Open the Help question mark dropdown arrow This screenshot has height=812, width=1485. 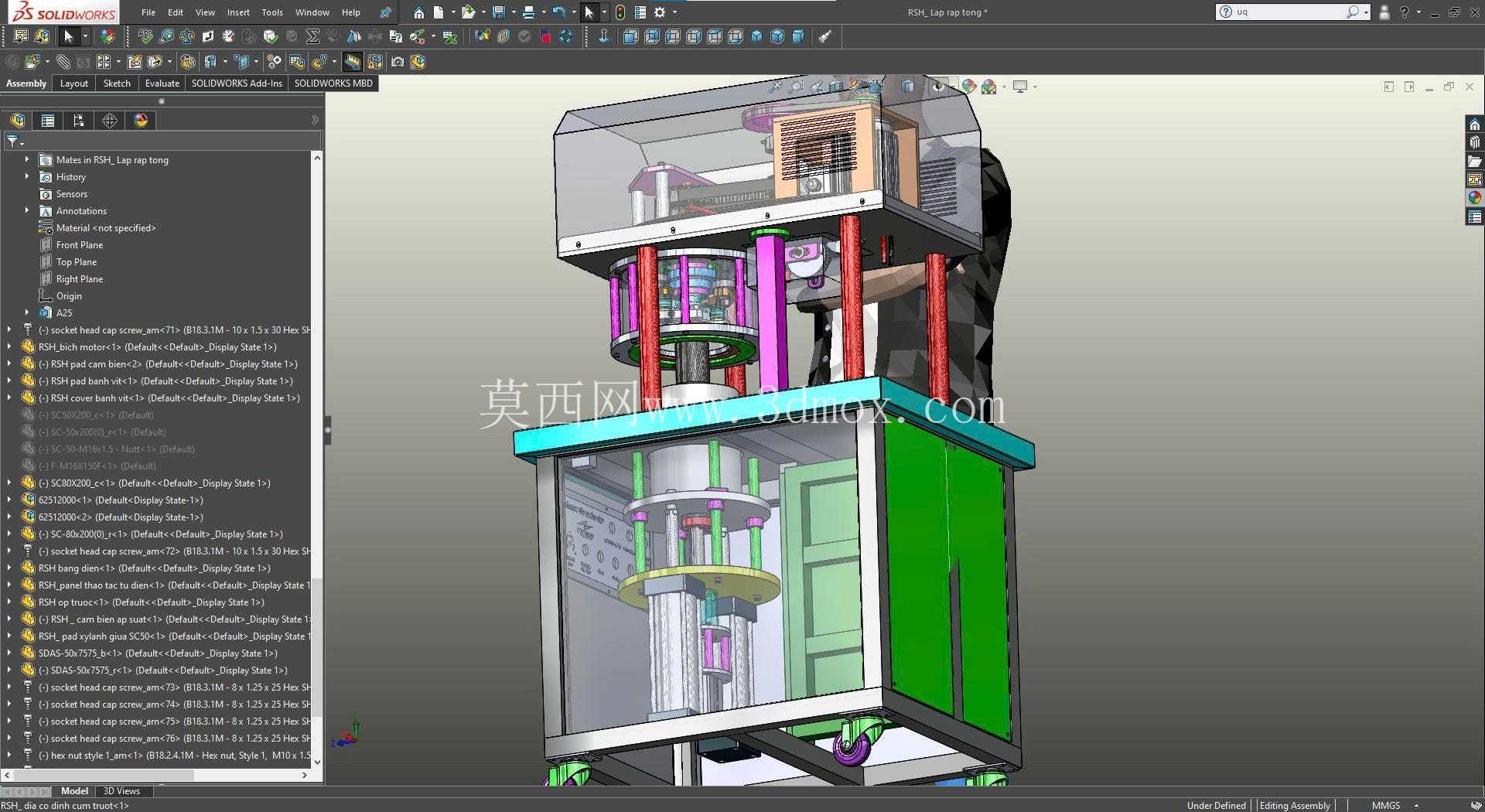pos(1418,12)
